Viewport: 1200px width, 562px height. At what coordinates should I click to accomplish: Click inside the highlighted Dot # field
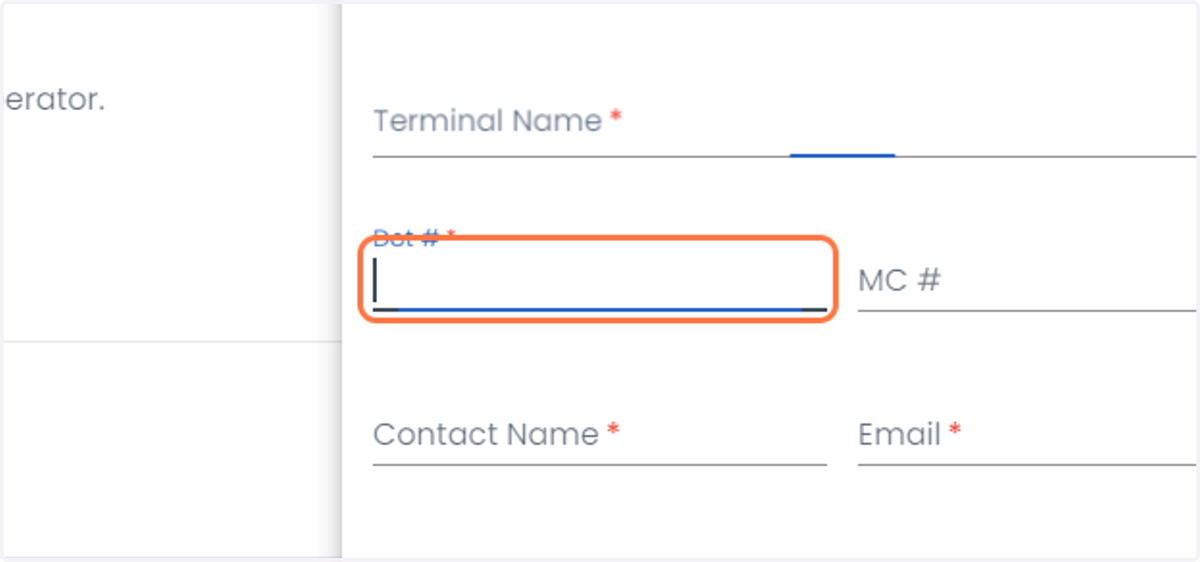pyautogui.click(x=599, y=279)
